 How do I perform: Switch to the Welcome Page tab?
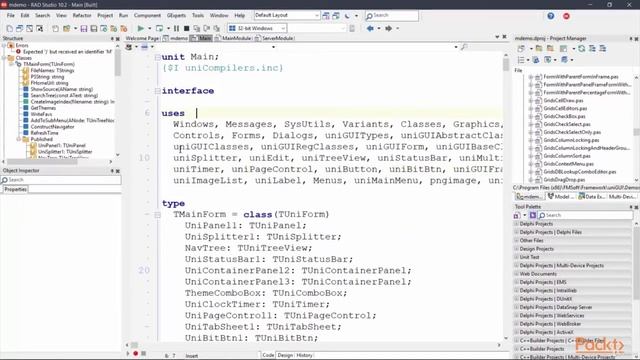pos(142,38)
